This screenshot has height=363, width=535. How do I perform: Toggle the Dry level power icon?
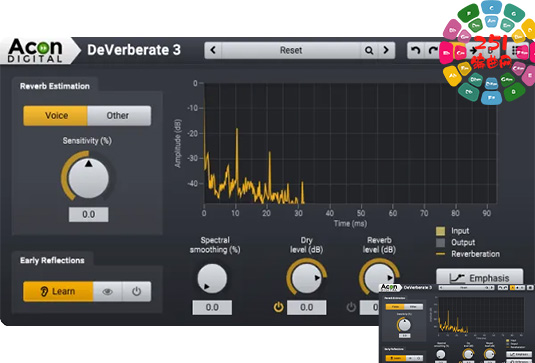tap(278, 307)
